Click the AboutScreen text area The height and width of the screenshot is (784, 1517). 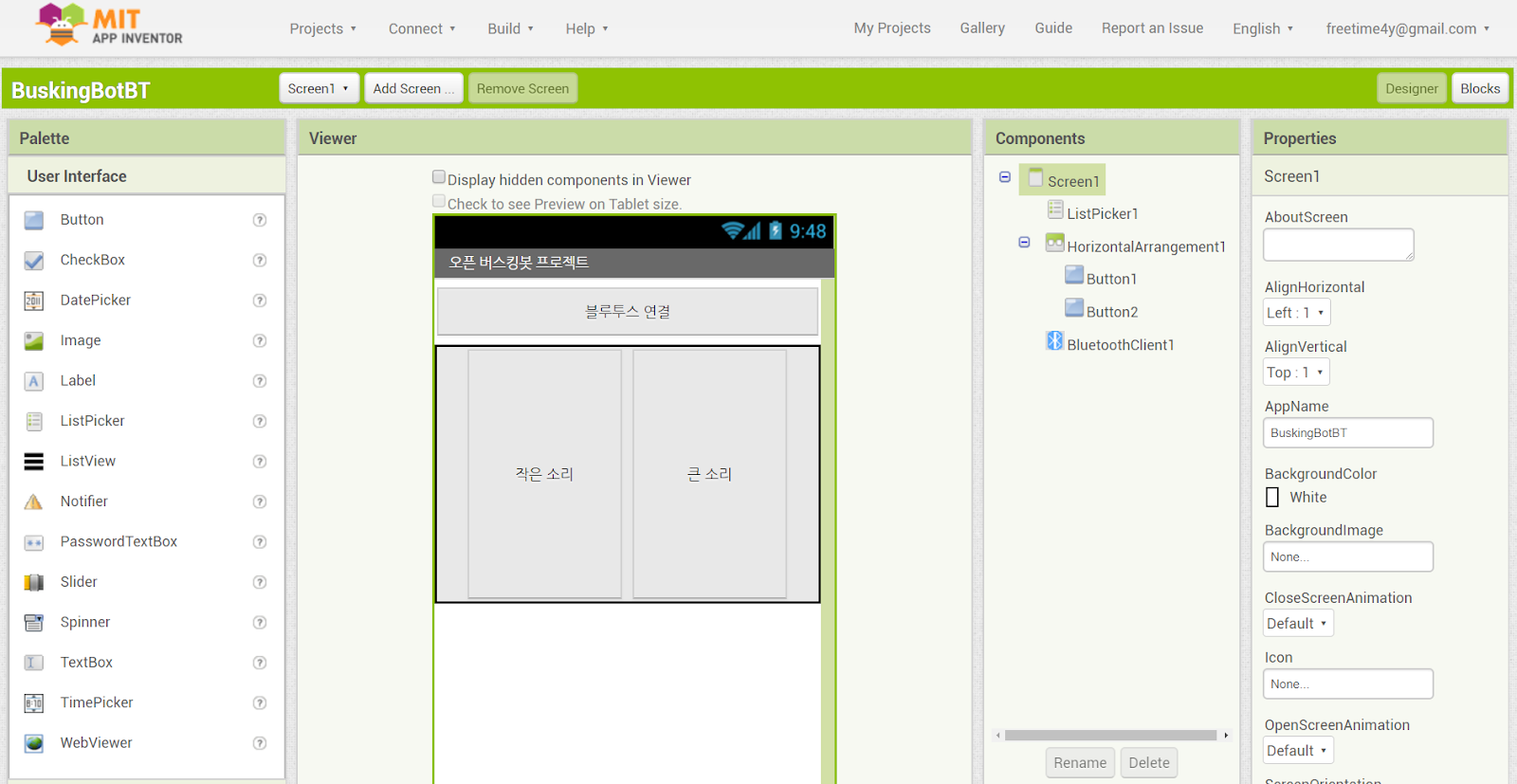click(1339, 245)
